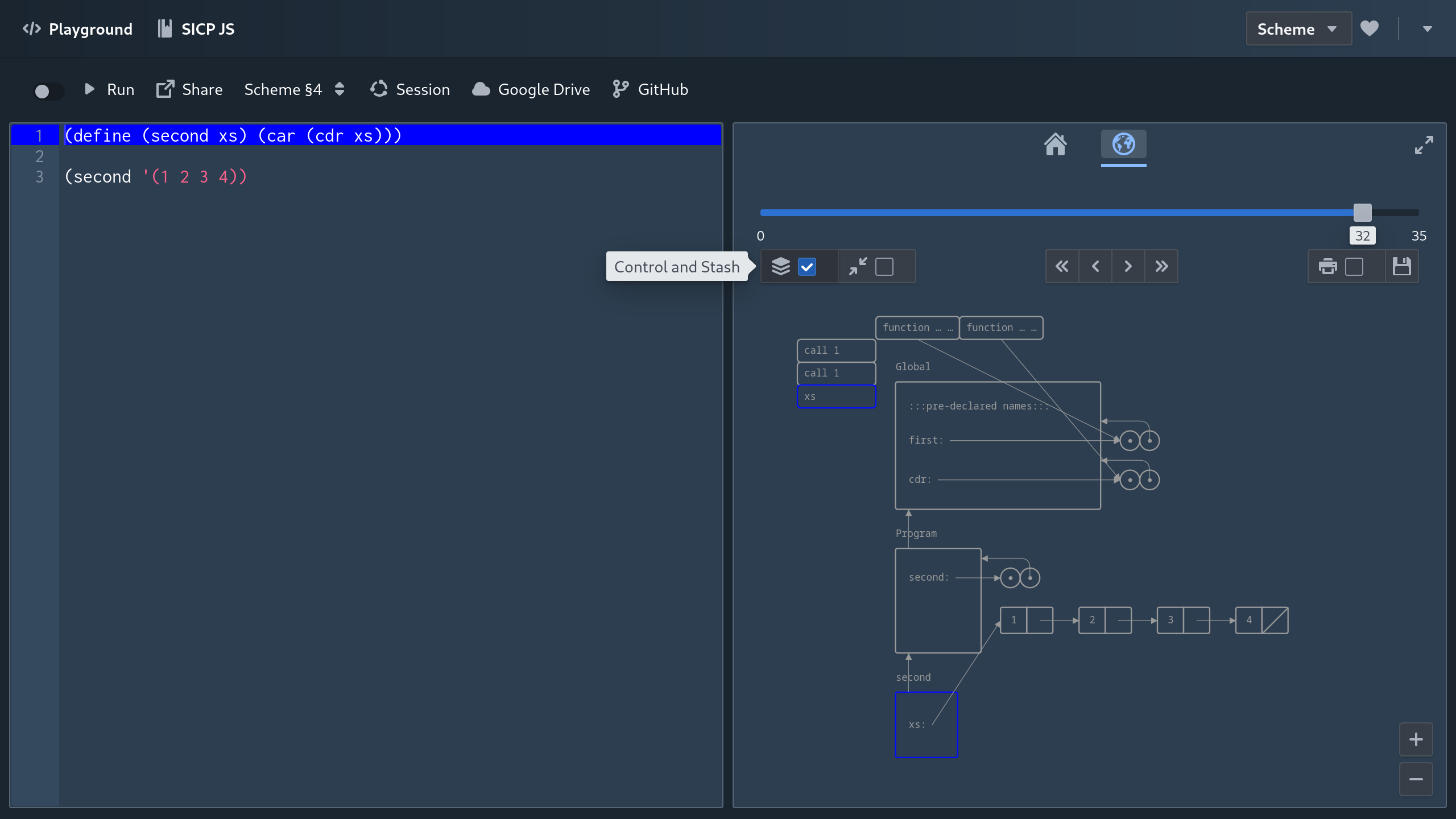
Task: Advance to next step chevron
Action: click(x=1128, y=266)
